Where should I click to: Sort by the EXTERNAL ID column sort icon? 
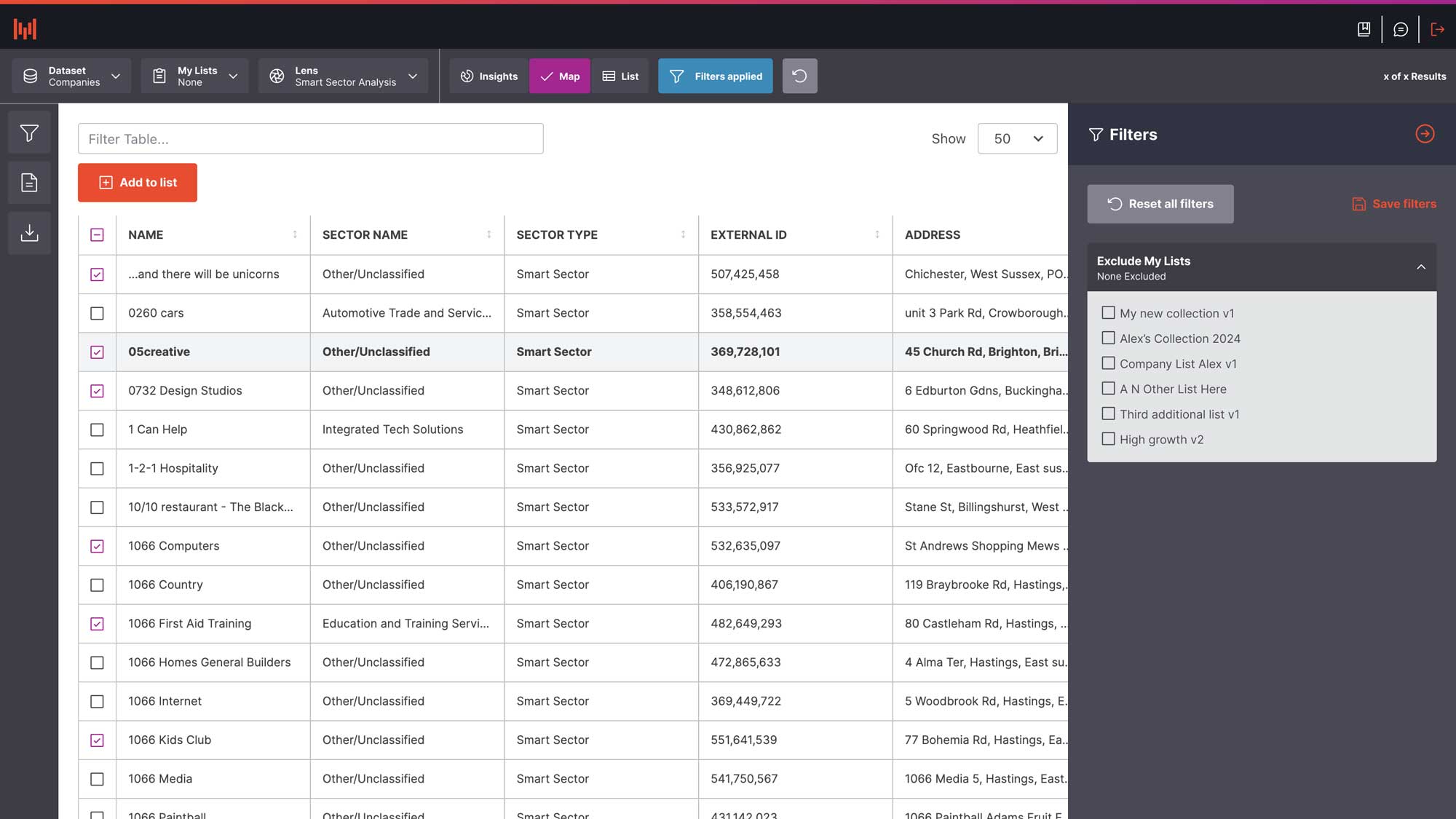(877, 234)
